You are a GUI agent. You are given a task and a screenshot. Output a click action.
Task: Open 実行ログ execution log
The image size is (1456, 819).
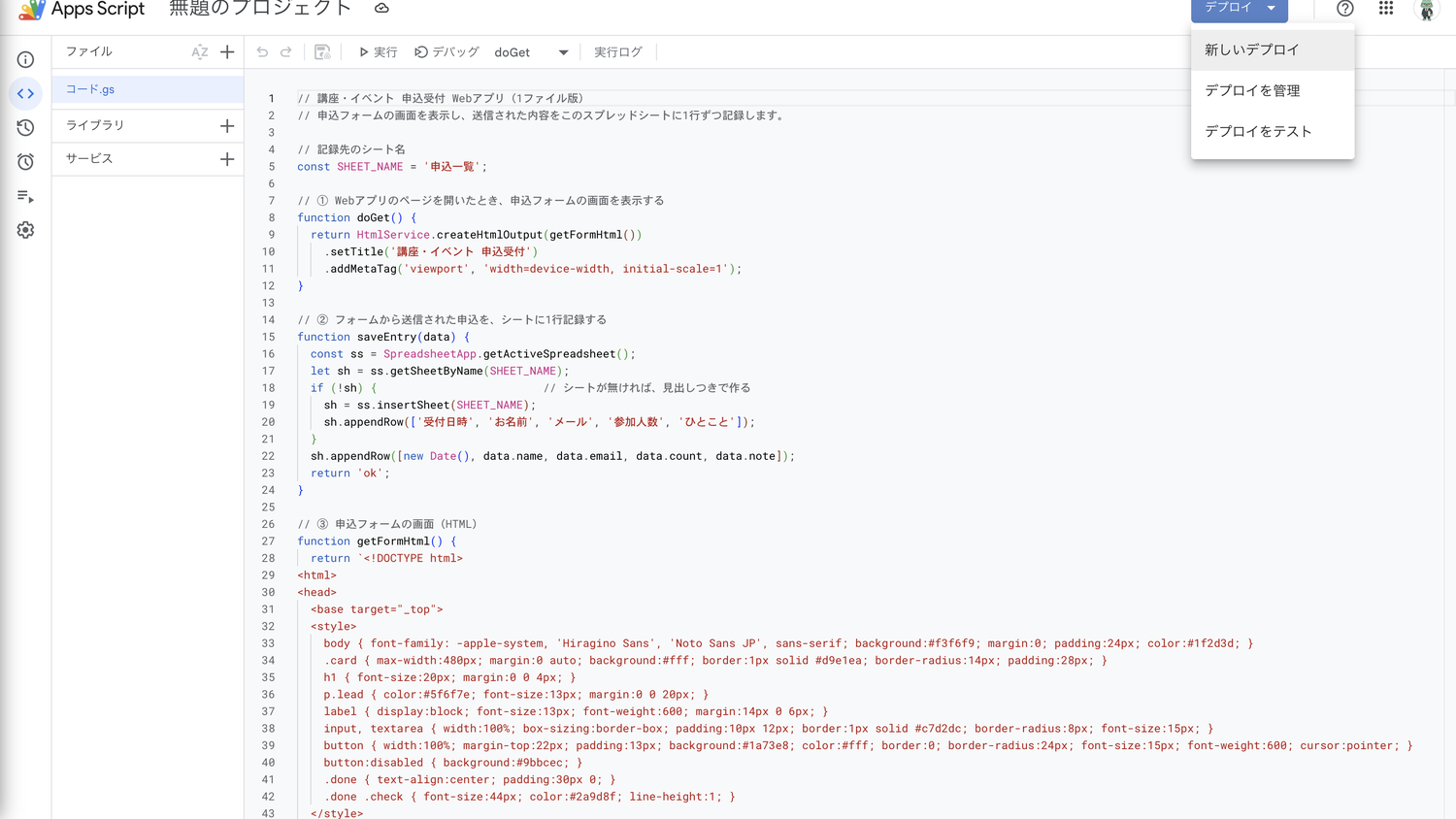point(618,52)
